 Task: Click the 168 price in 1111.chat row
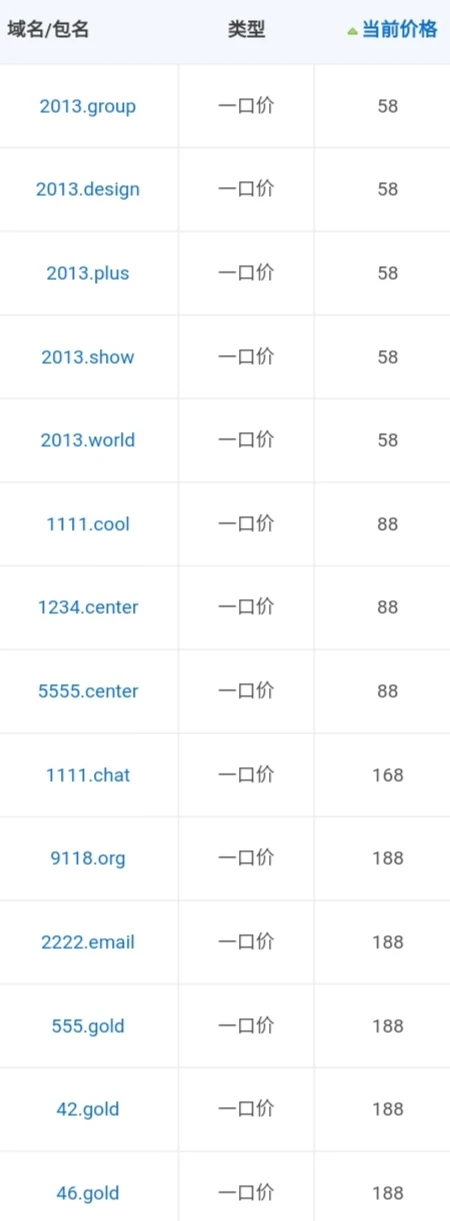pos(387,775)
